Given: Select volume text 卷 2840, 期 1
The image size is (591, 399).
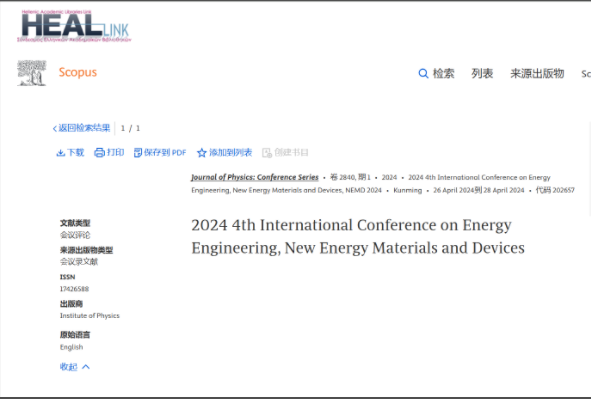Looking at the screenshot, I should click(350, 177).
